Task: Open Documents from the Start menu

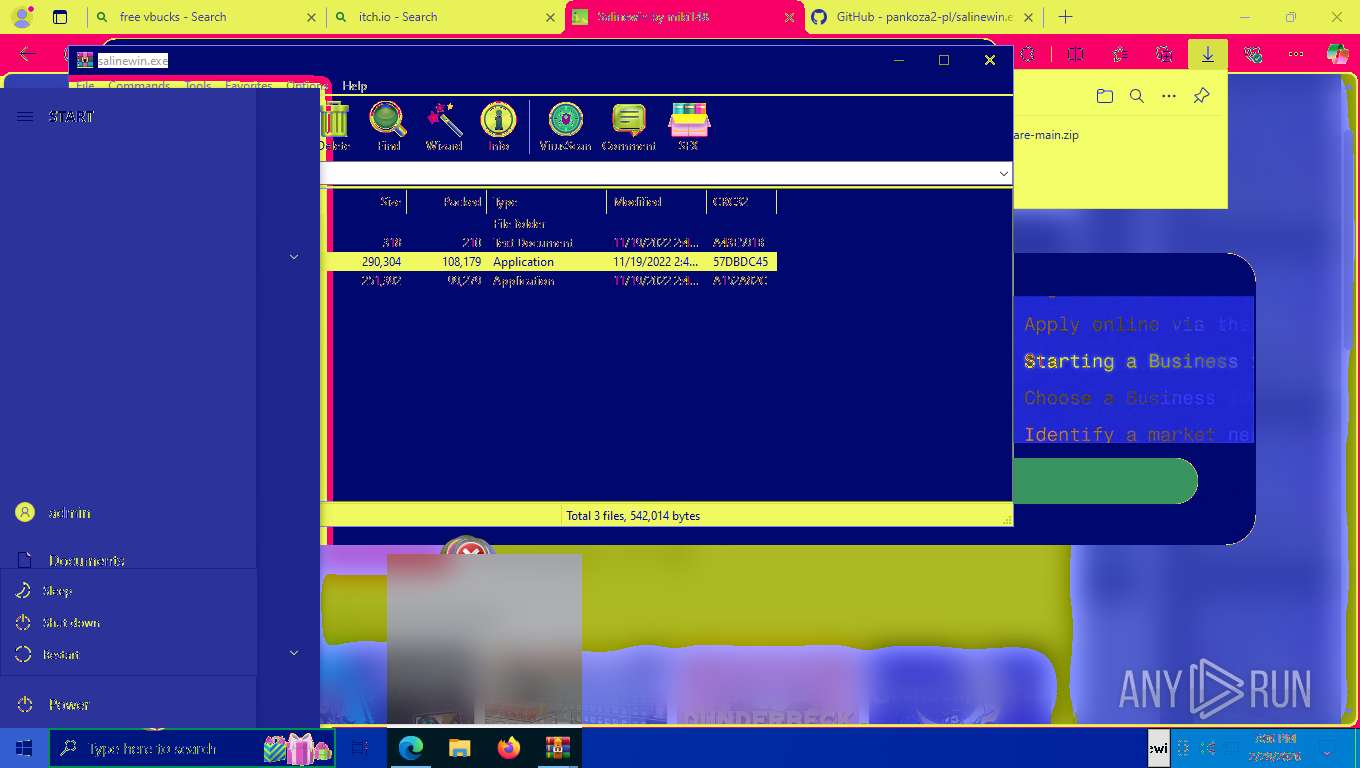Action: pos(128,560)
